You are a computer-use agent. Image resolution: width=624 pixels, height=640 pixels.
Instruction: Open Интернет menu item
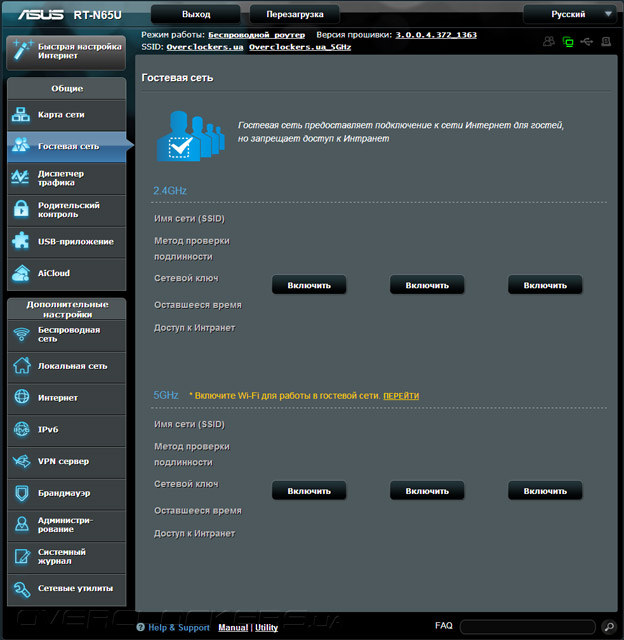coord(67,398)
